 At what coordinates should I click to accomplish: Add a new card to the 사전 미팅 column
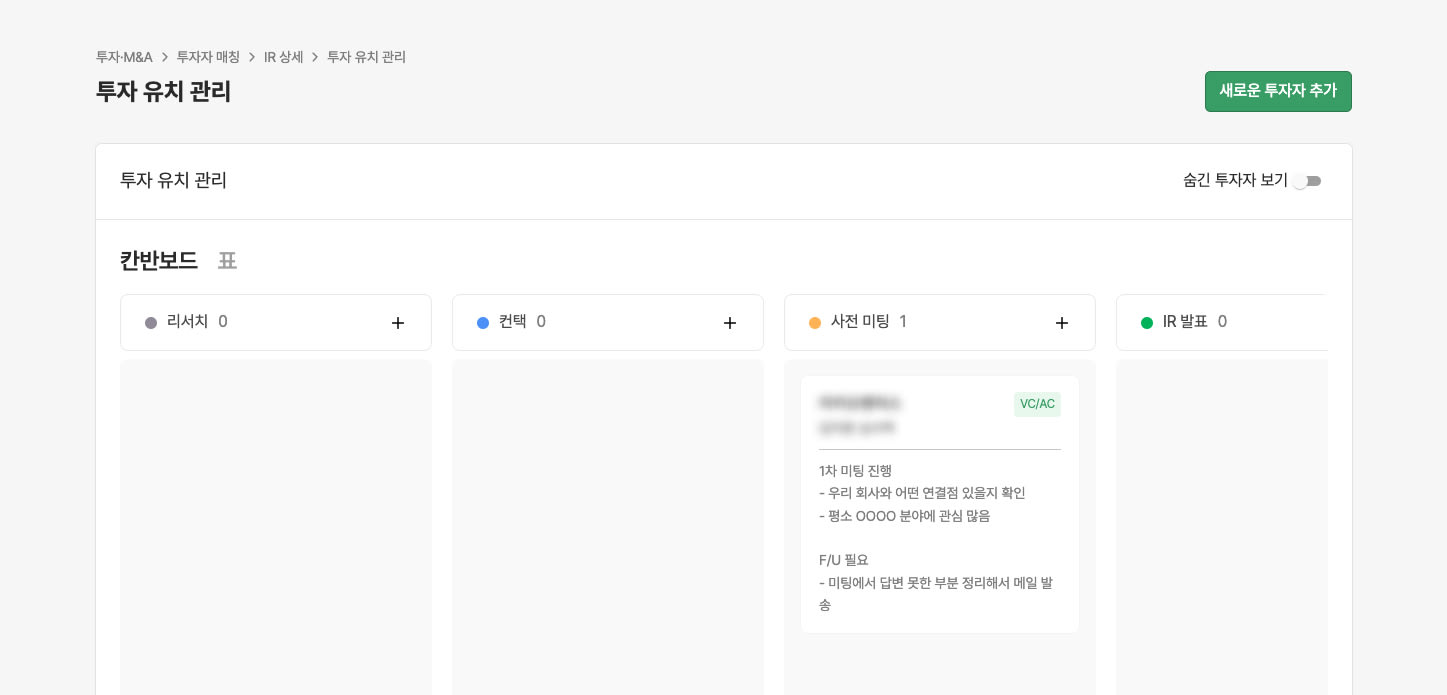coord(1062,323)
